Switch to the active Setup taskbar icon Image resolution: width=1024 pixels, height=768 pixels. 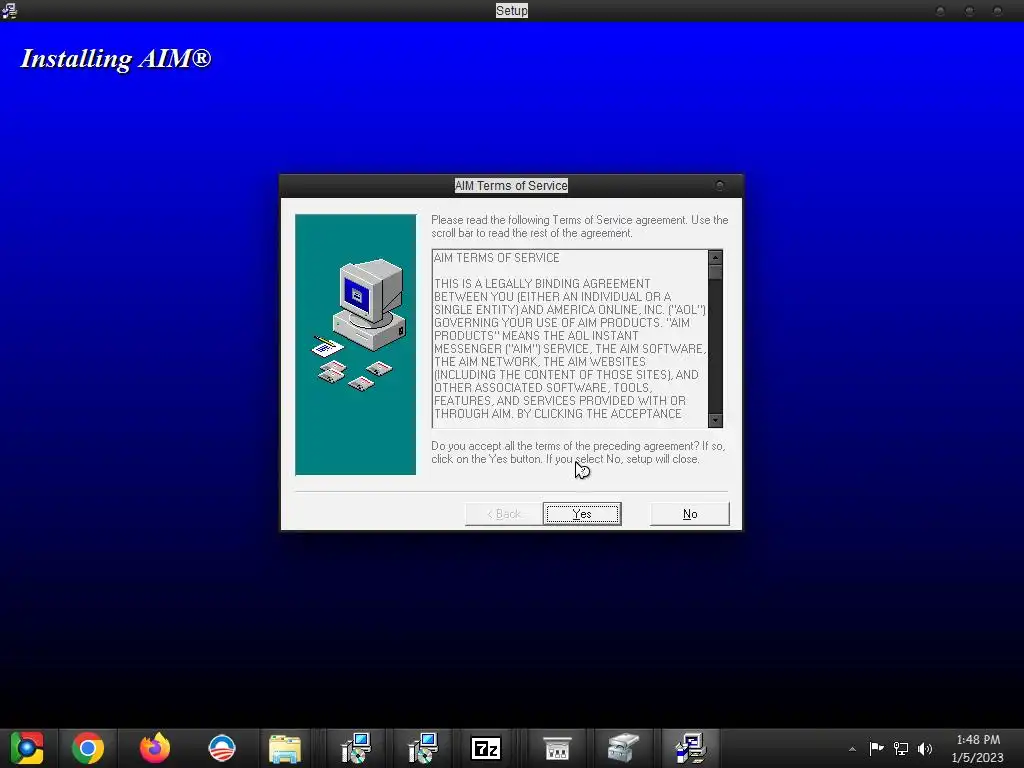[x=690, y=748]
